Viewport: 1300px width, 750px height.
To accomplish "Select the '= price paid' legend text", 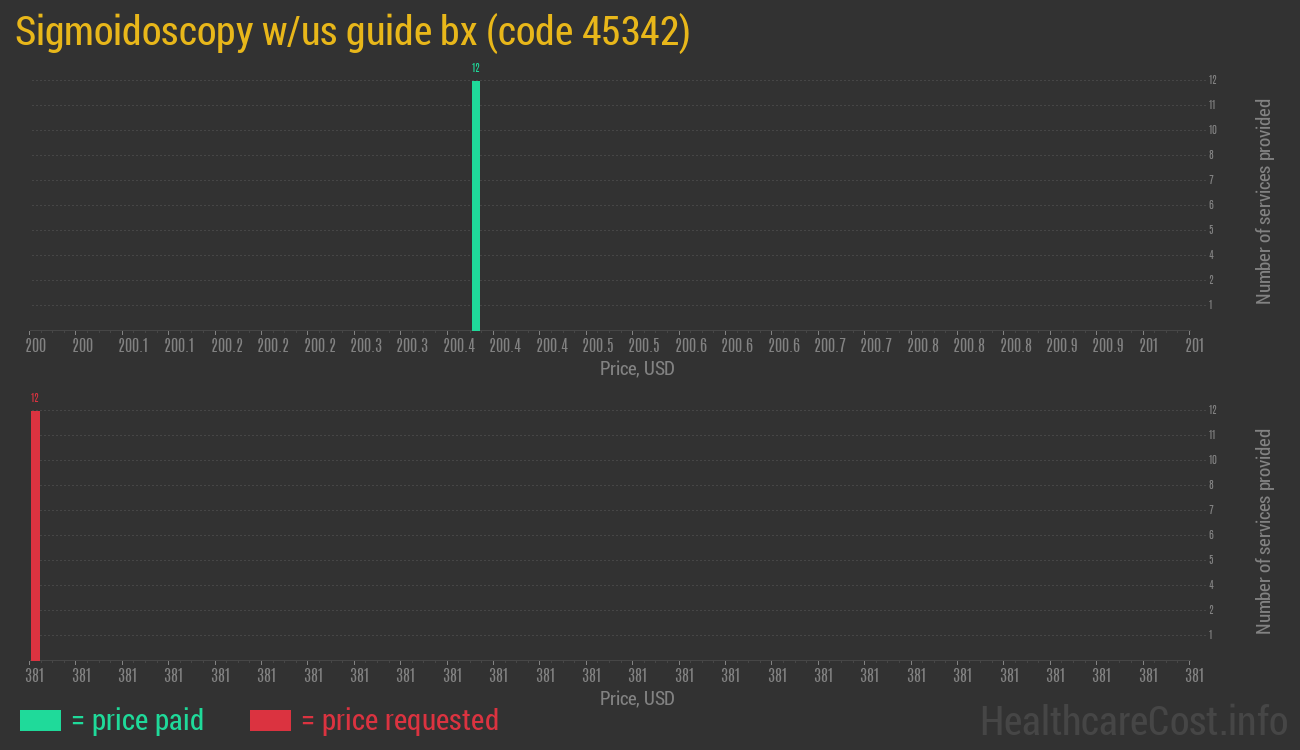I will [138, 720].
